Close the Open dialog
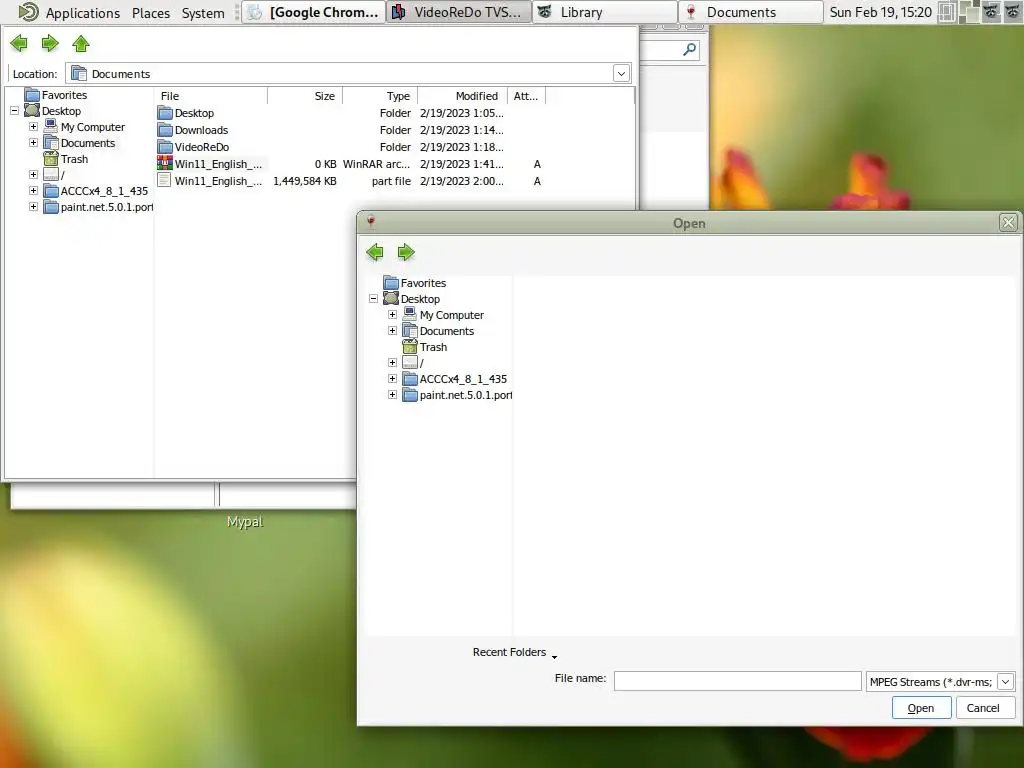 (x=1008, y=223)
